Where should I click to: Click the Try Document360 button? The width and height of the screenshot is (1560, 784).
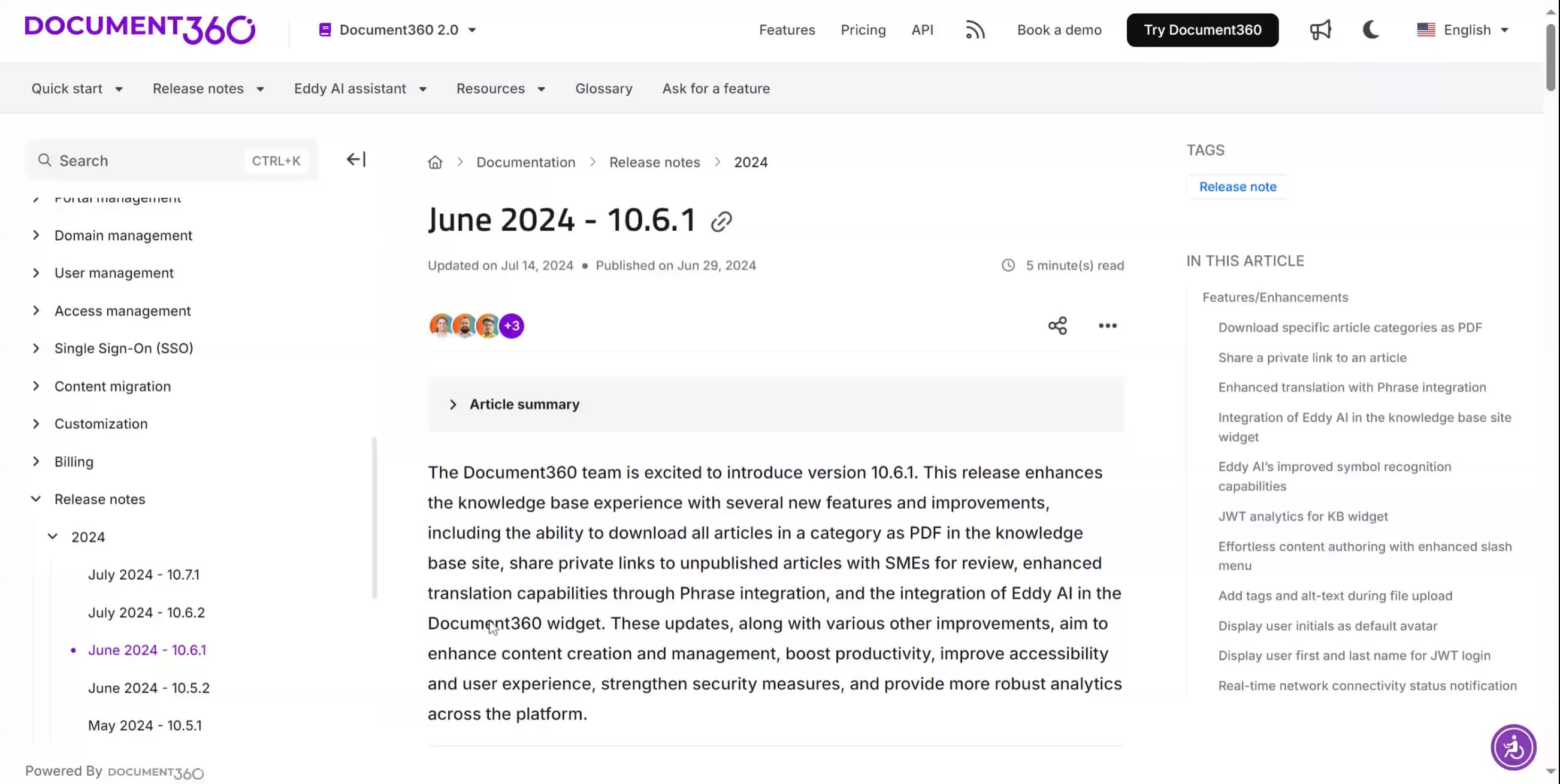(1202, 30)
